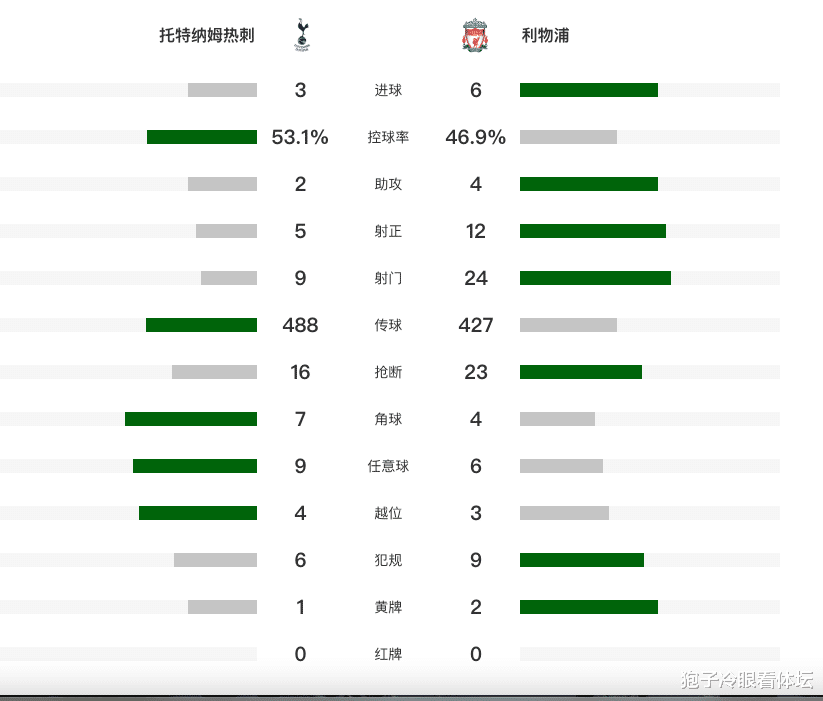The height and width of the screenshot is (701, 823).
Task: Click the 53.1% possession value
Action: point(300,137)
